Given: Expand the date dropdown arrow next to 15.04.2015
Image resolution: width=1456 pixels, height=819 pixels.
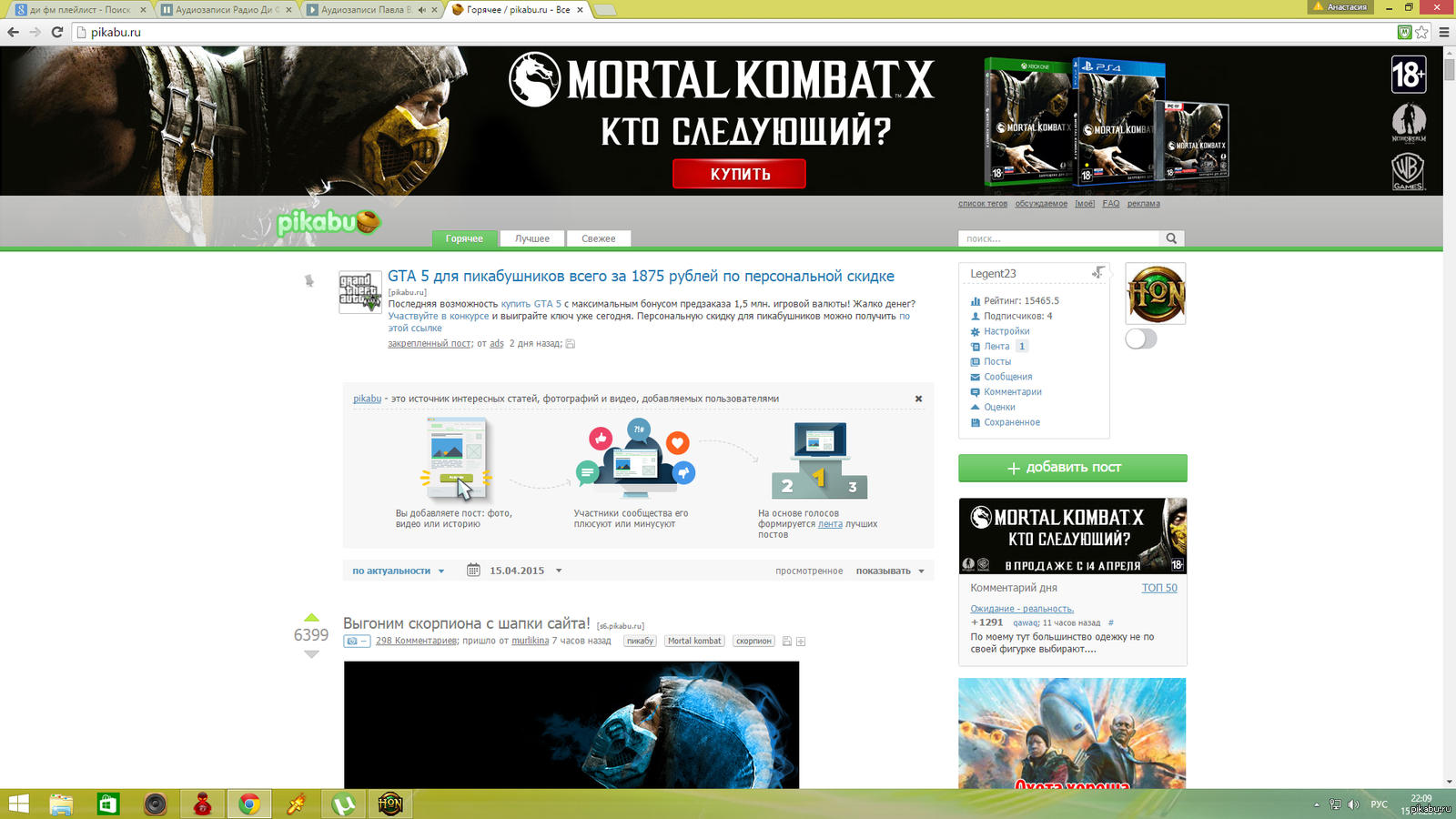Looking at the screenshot, I should [559, 571].
